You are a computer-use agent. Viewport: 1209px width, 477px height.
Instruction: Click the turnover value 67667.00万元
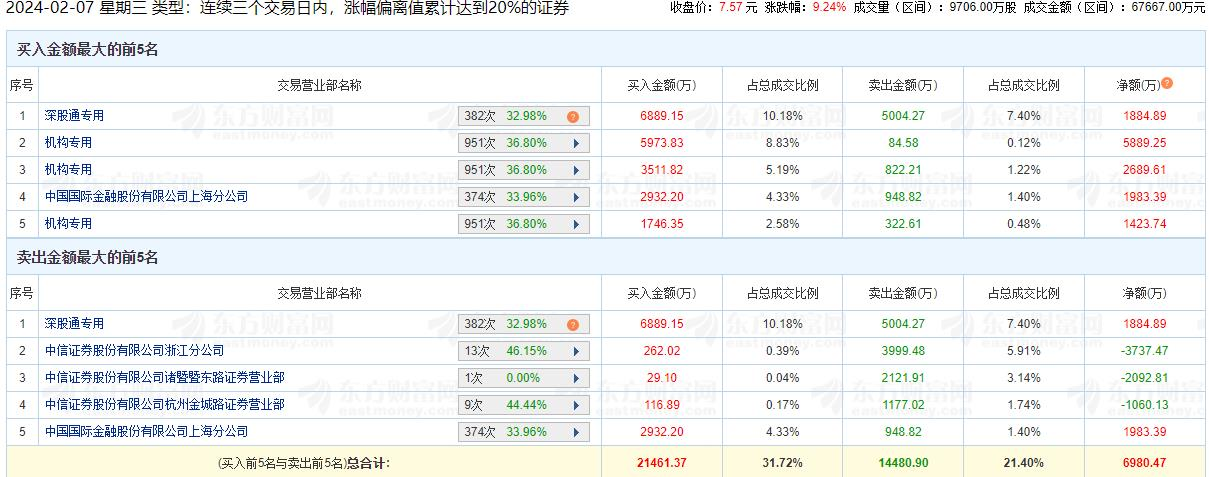[1170, 8]
